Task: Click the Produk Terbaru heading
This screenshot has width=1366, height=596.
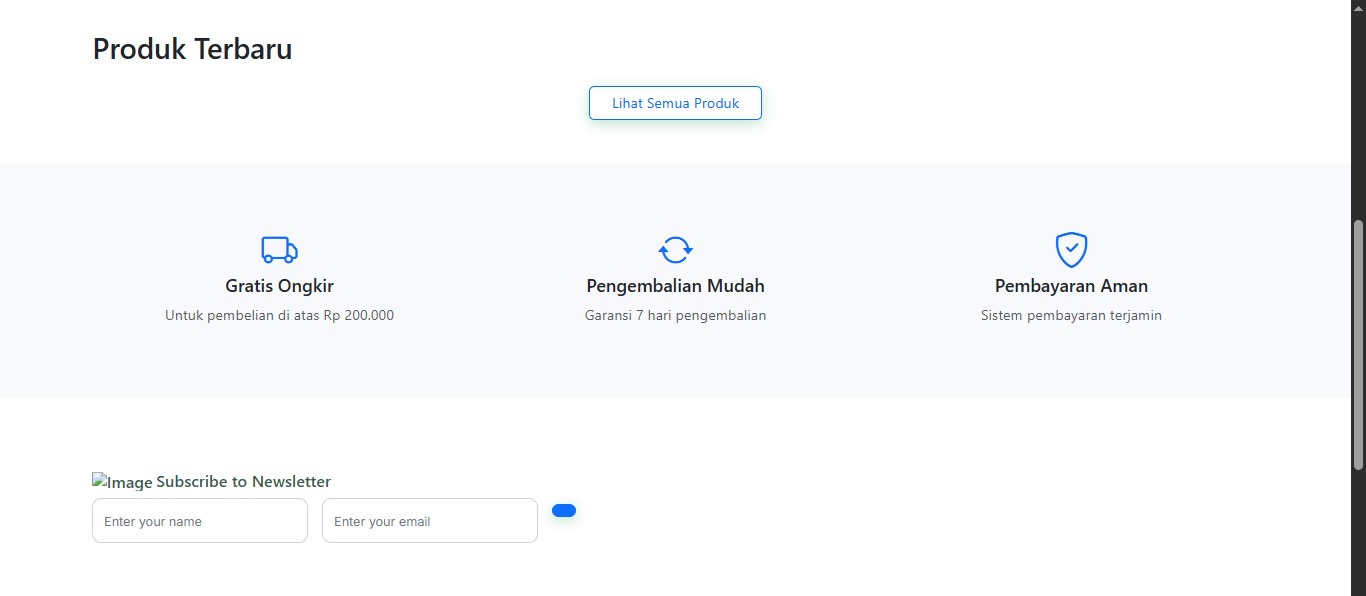Action: coord(193,49)
